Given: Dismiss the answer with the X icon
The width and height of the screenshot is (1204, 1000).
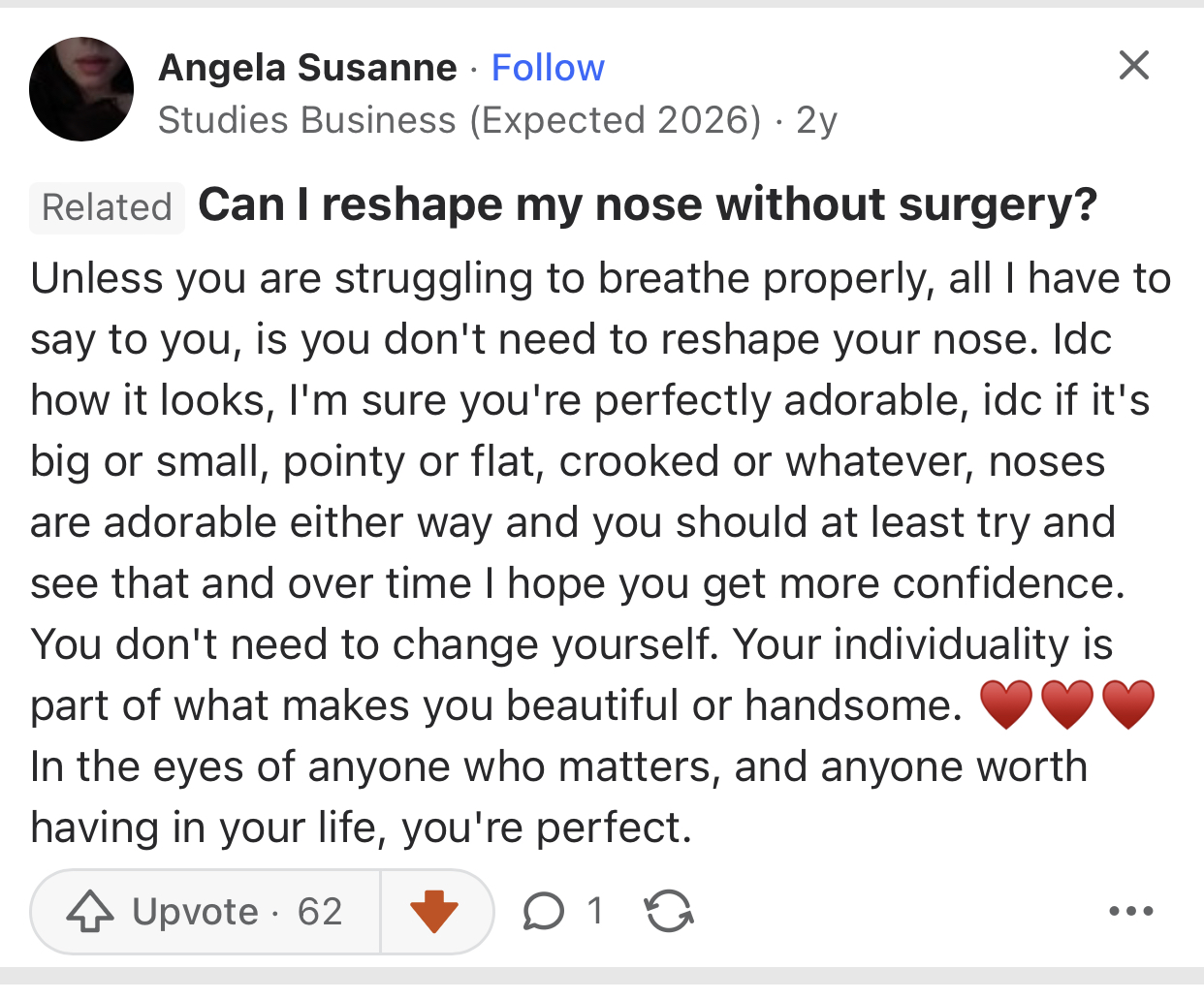Looking at the screenshot, I should (1133, 65).
